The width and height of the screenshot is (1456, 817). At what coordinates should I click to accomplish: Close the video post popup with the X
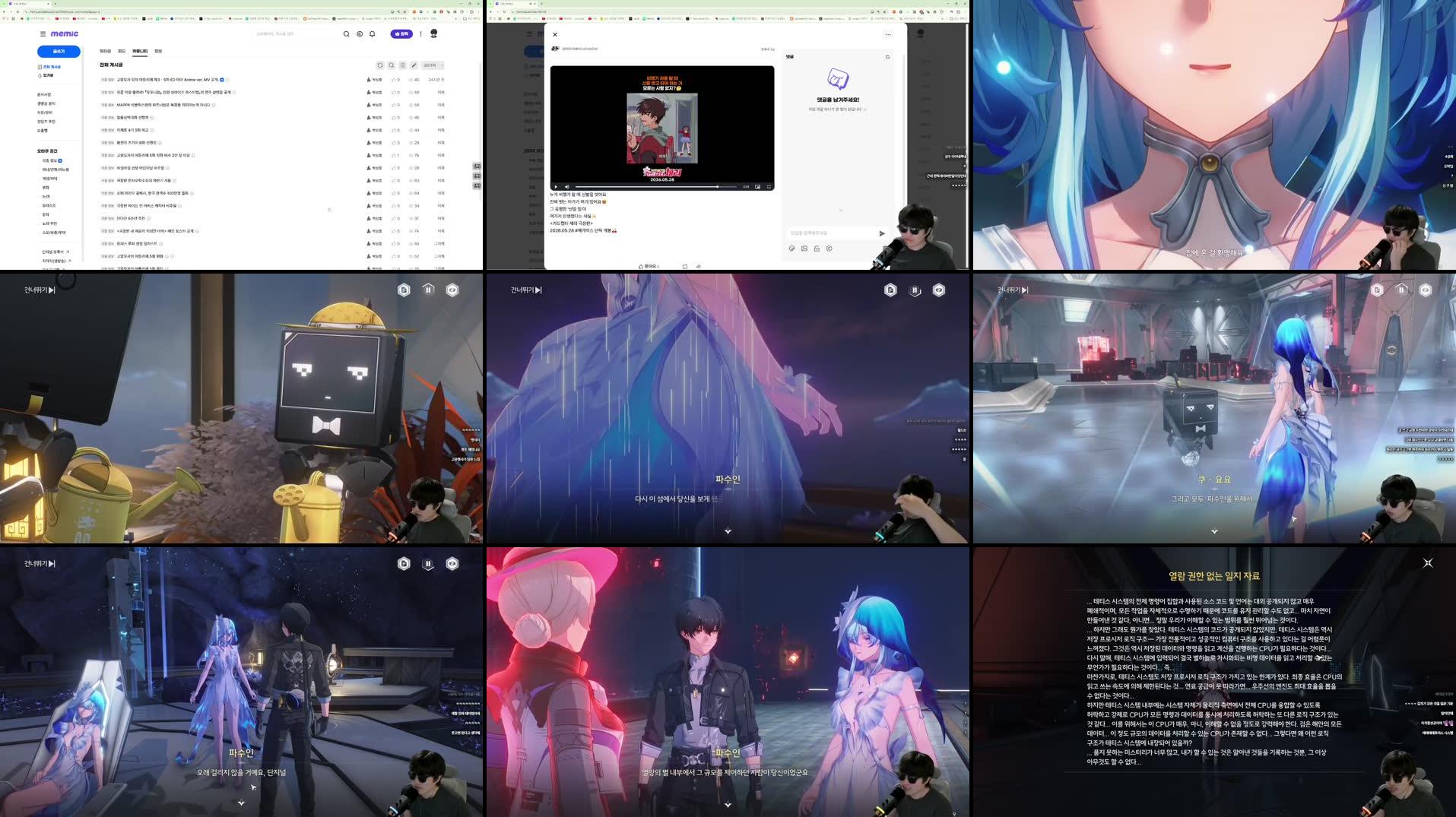coord(555,34)
